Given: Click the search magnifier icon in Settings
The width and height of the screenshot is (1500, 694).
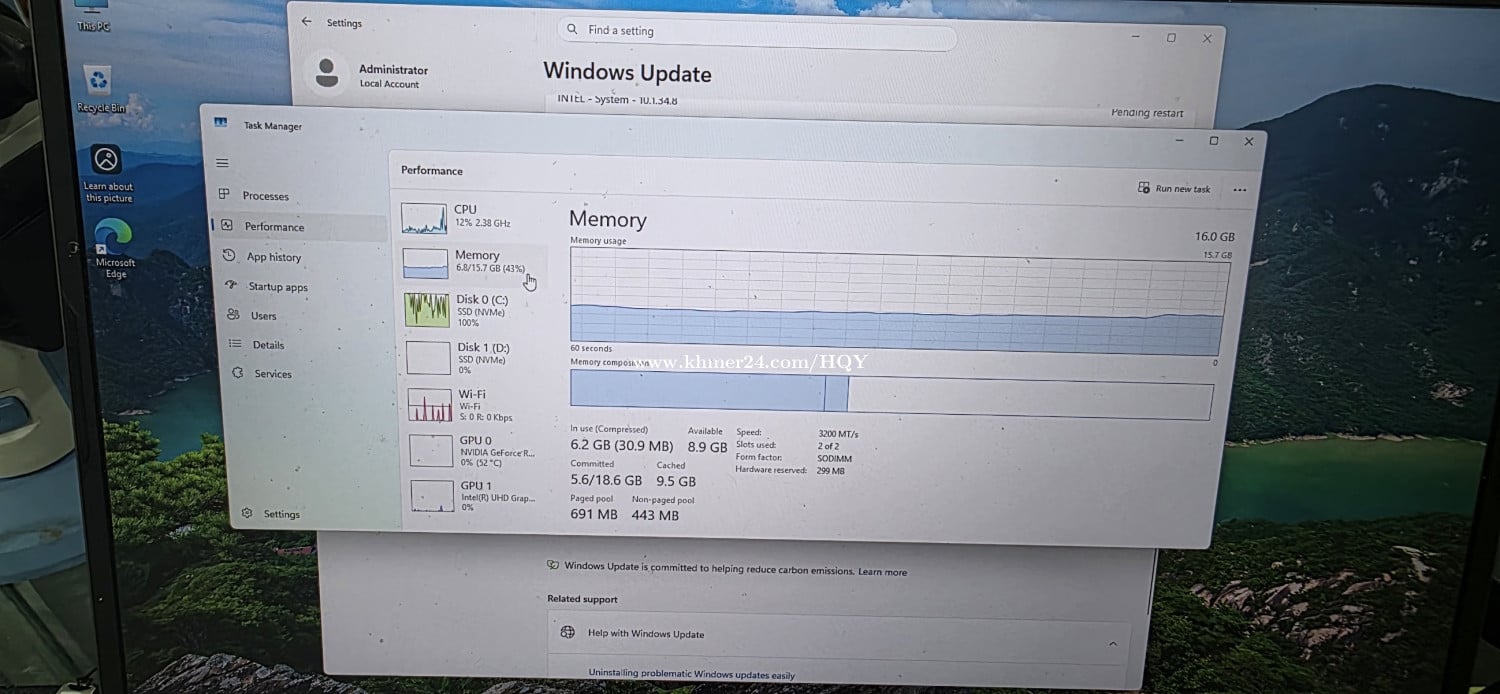Looking at the screenshot, I should pos(572,29).
